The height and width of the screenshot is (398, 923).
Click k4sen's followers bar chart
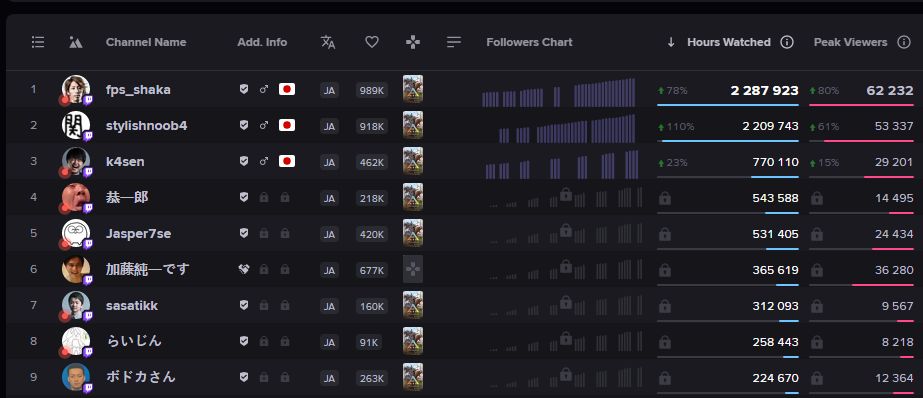[562, 164]
